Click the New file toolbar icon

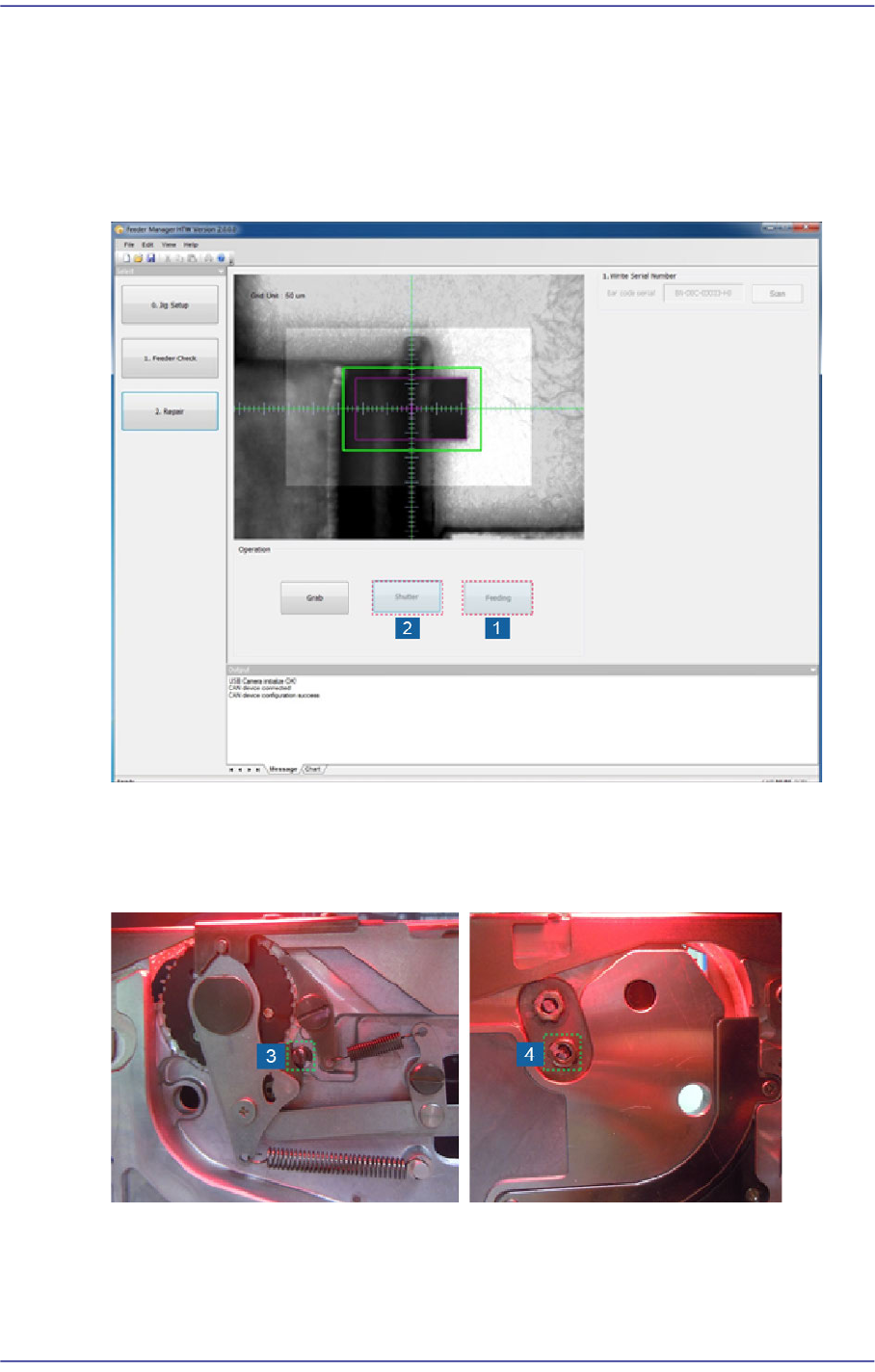[126, 258]
